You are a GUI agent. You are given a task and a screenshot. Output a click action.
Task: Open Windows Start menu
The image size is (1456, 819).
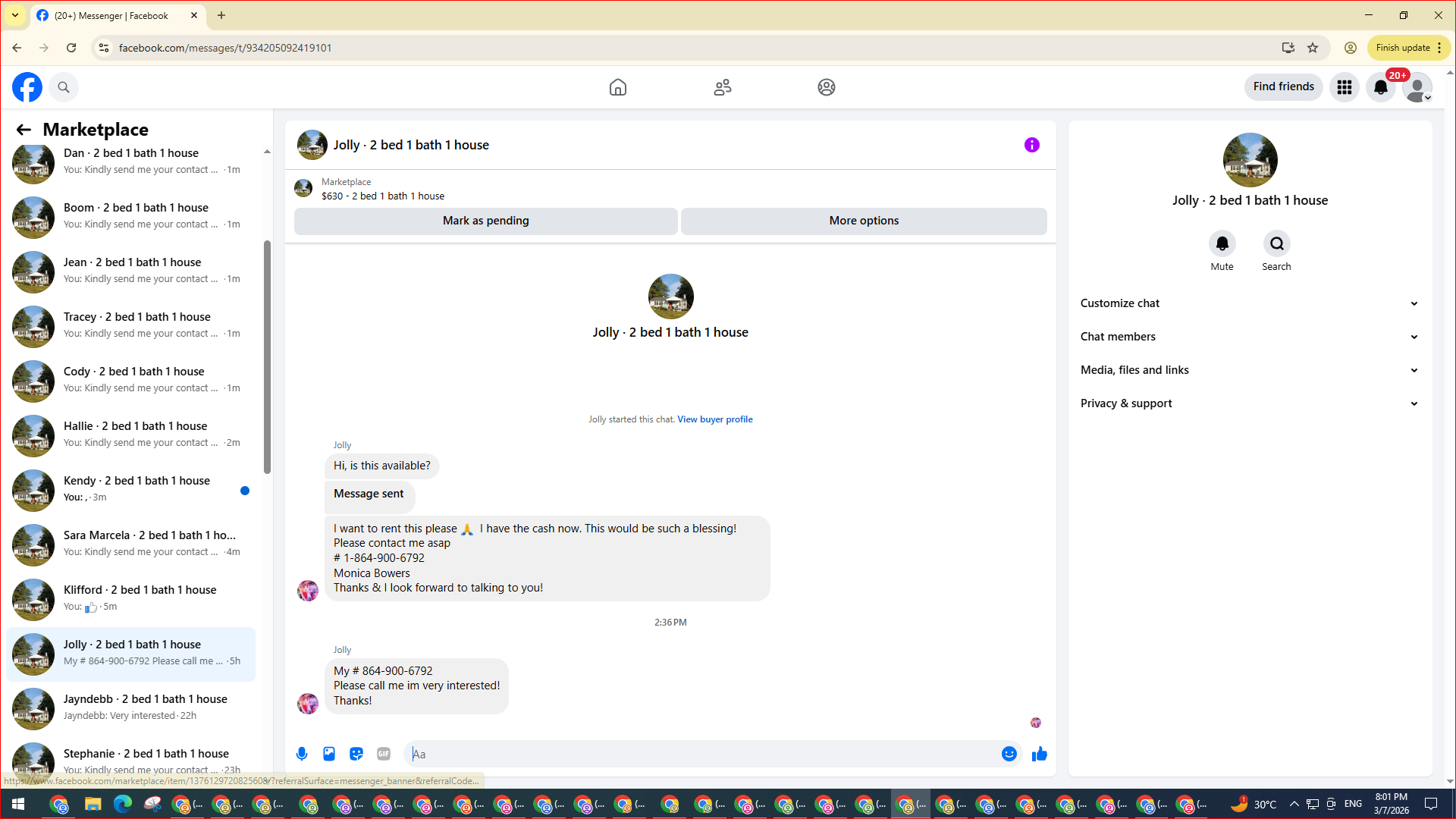(18, 804)
